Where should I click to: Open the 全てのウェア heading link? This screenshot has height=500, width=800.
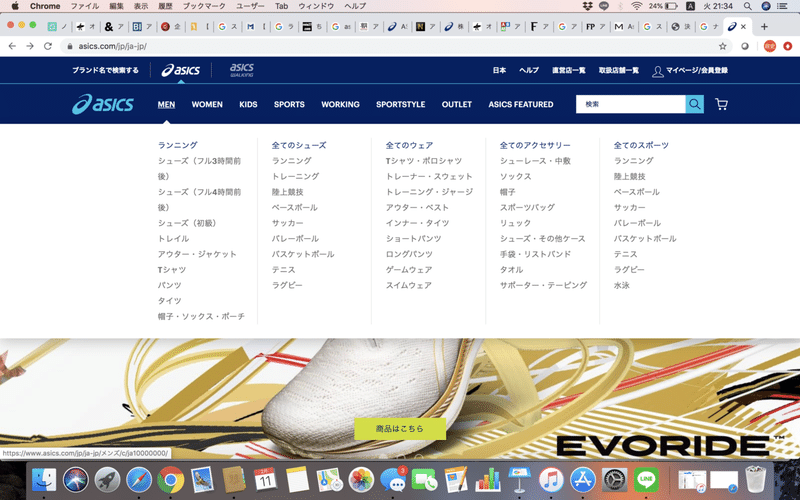coord(409,145)
